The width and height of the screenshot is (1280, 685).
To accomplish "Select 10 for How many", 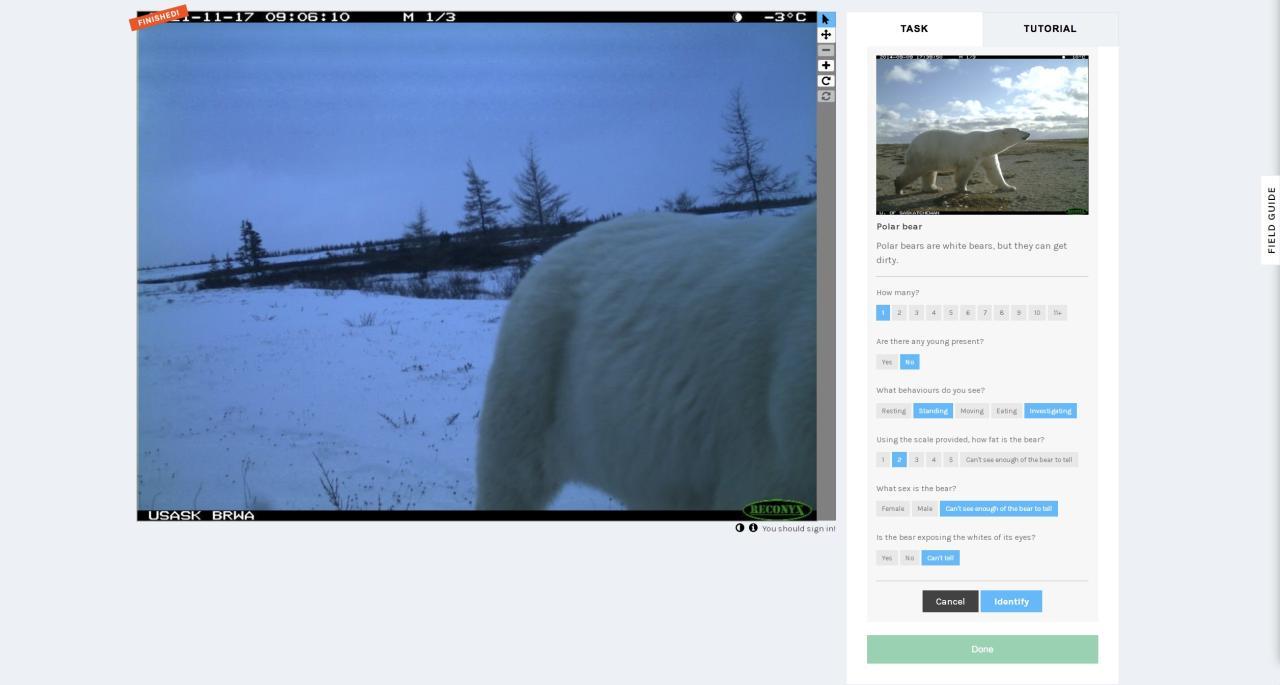I will [1037, 313].
